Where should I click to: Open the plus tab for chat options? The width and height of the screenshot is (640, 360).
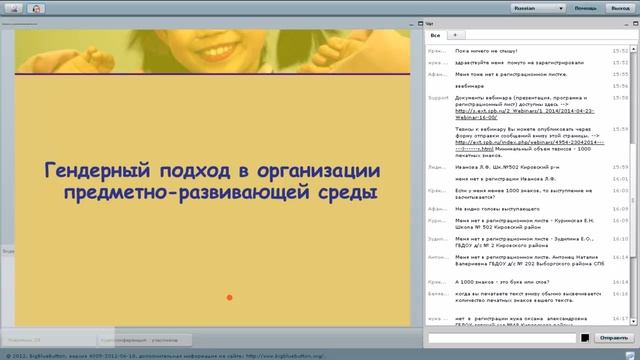click(x=455, y=35)
